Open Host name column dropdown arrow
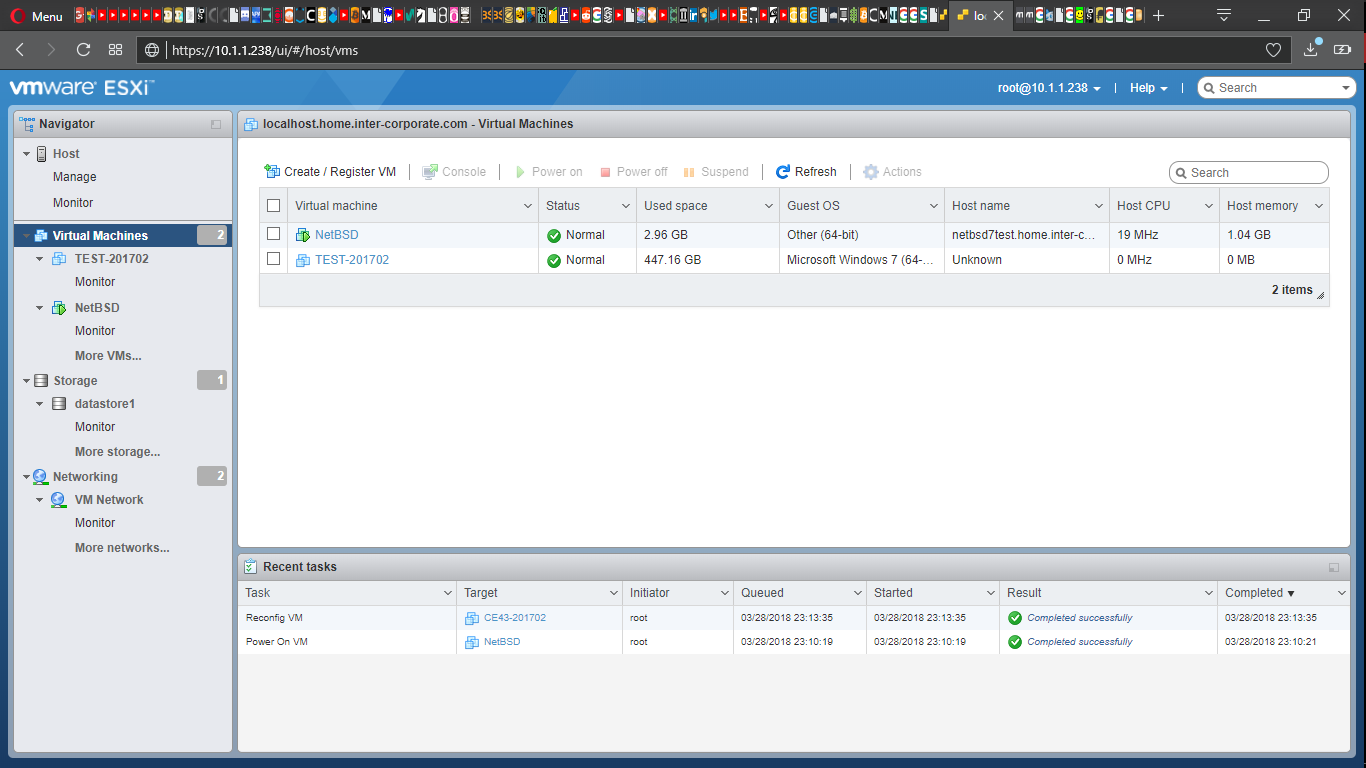The height and width of the screenshot is (768, 1366). 1098,206
